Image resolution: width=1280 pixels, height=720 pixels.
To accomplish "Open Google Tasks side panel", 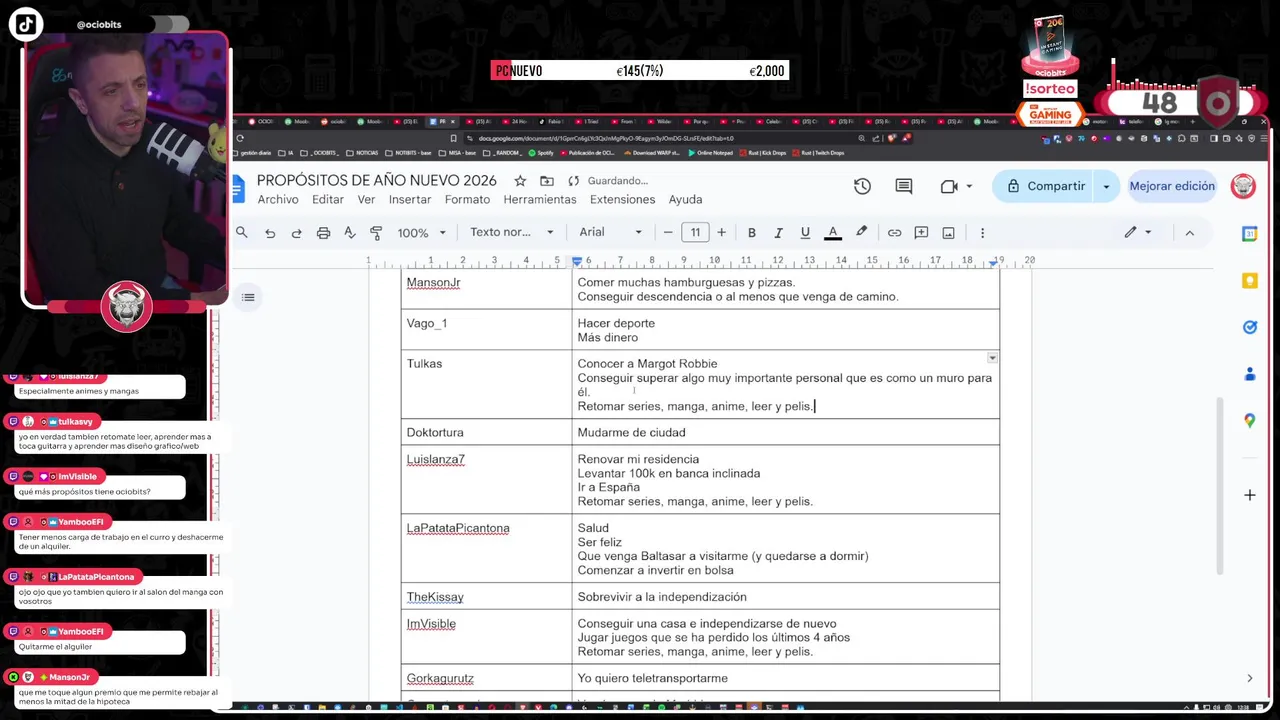I will pos(1249,327).
